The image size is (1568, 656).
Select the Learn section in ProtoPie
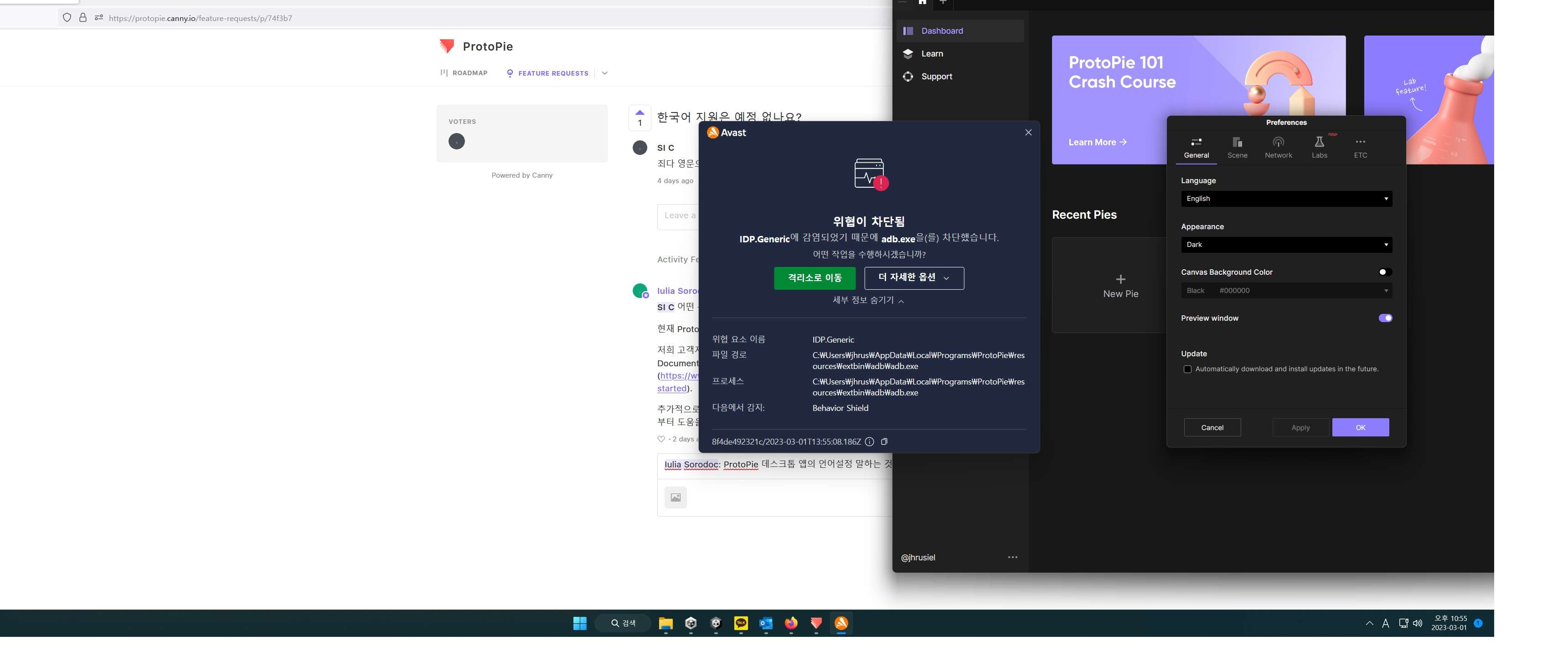click(932, 54)
